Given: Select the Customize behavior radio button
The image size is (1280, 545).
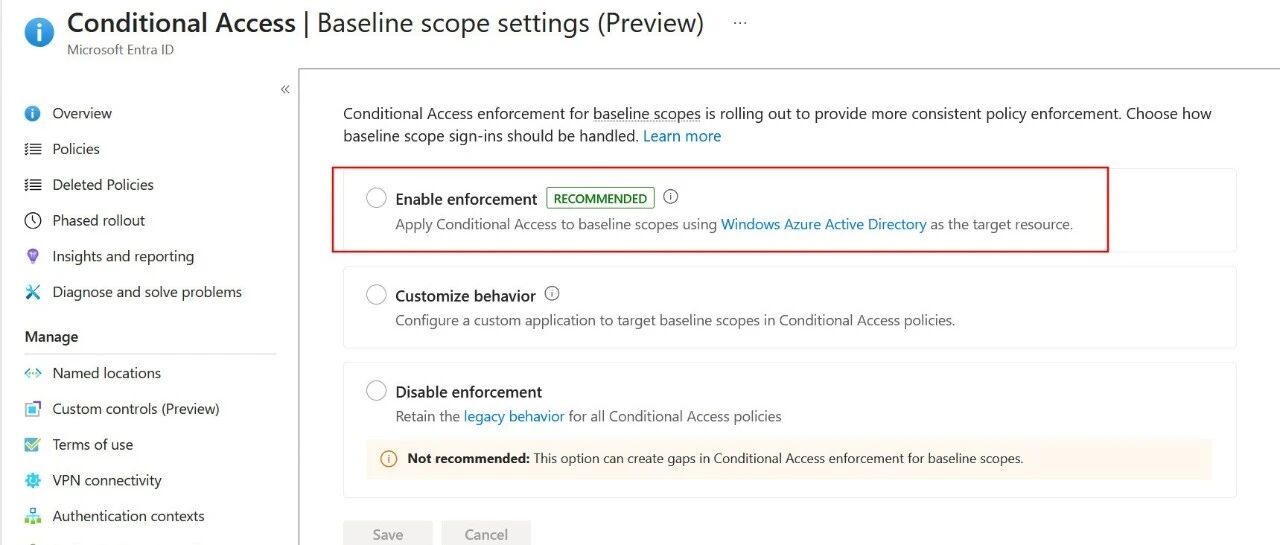Looking at the screenshot, I should point(376,295).
